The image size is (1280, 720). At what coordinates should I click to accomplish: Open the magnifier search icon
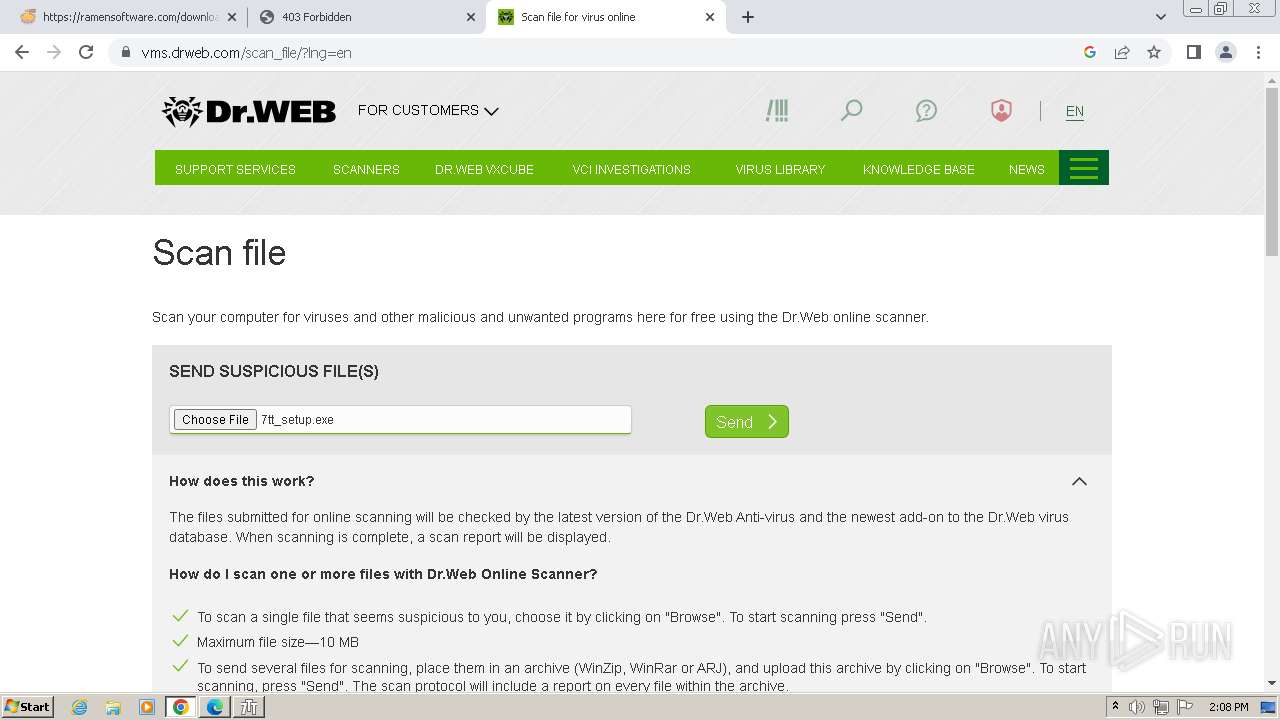851,110
